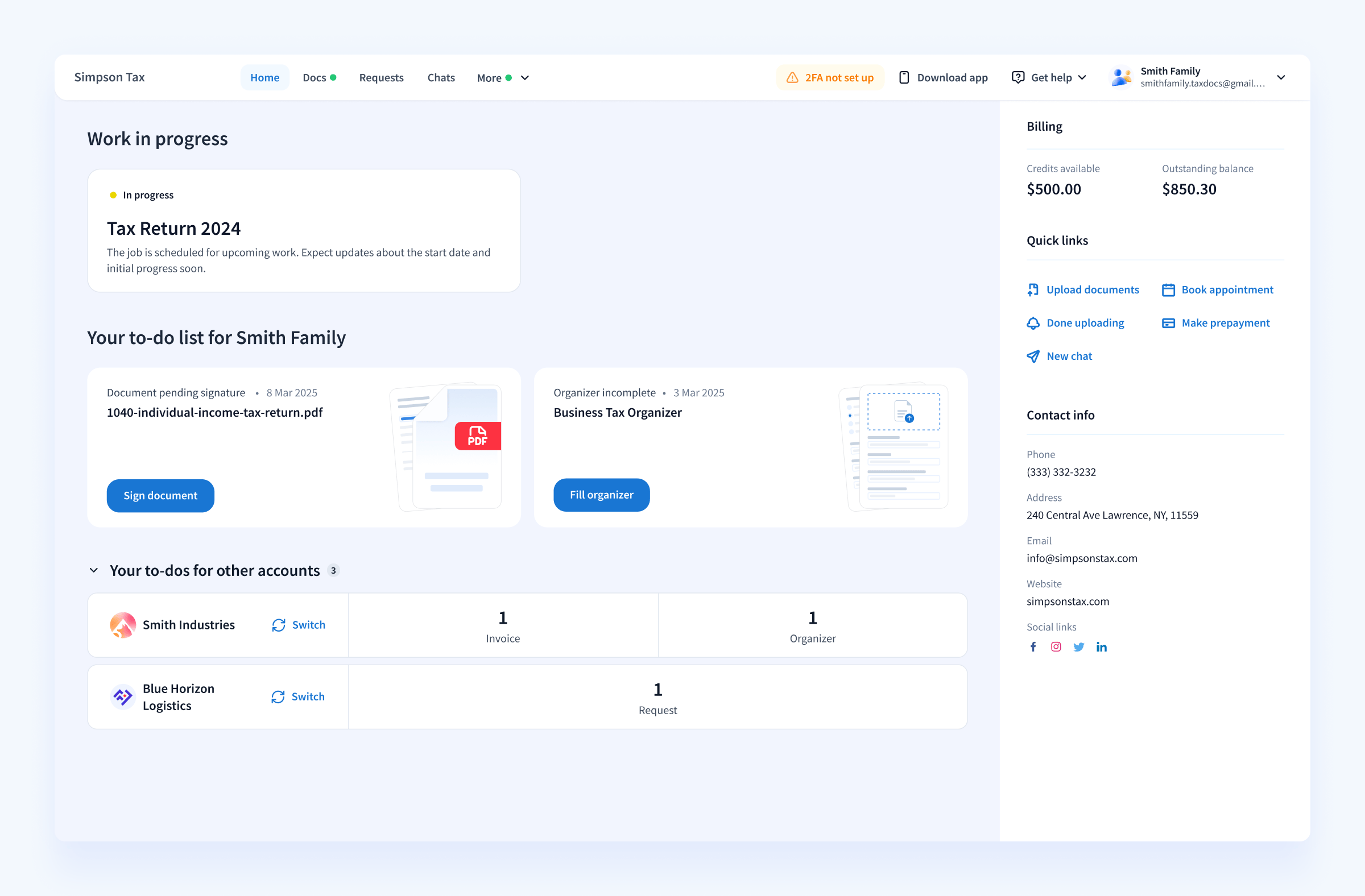Click the 2FA warning triangle icon
The height and width of the screenshot is (896, 1365).
pos(792,77)
